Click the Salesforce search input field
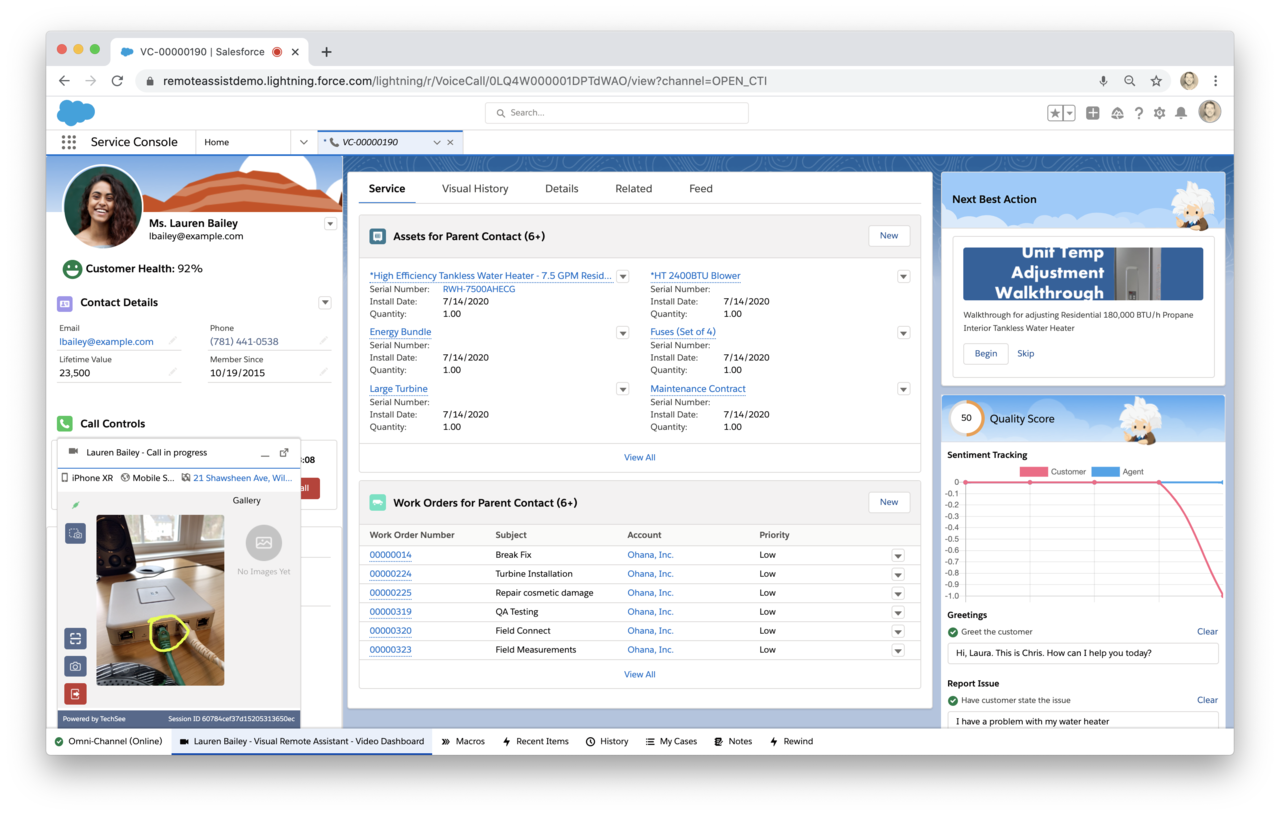 (617, 113)
